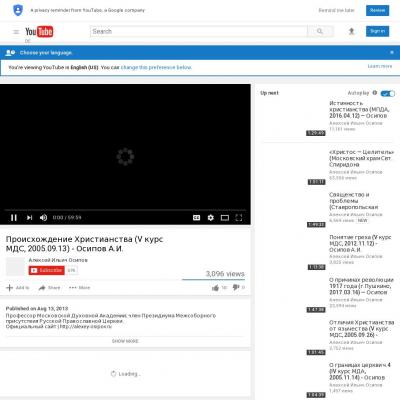Switch to theater mode view
The width and height of the screenshot is (400, 400).
[225, 218]
